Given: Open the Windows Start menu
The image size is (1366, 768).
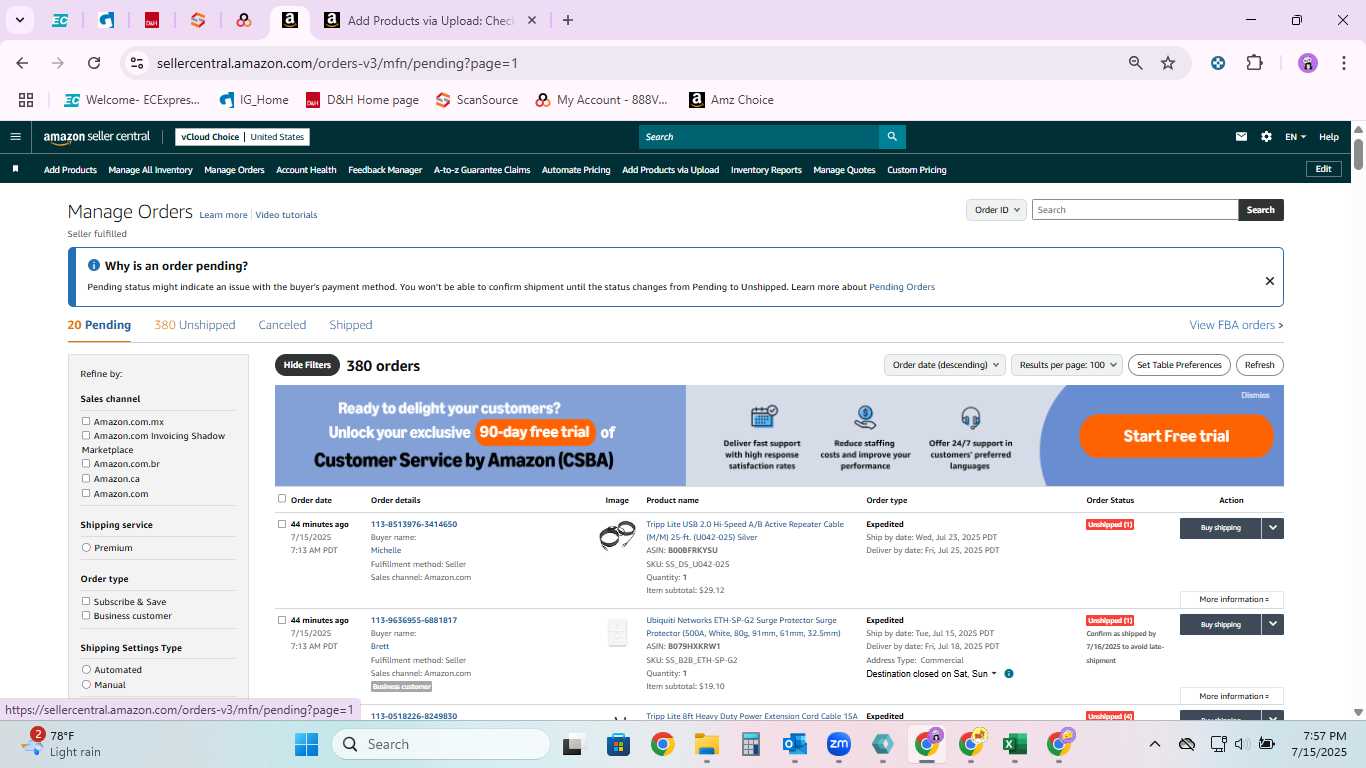Looking at the screenshot, I should 306,744.
